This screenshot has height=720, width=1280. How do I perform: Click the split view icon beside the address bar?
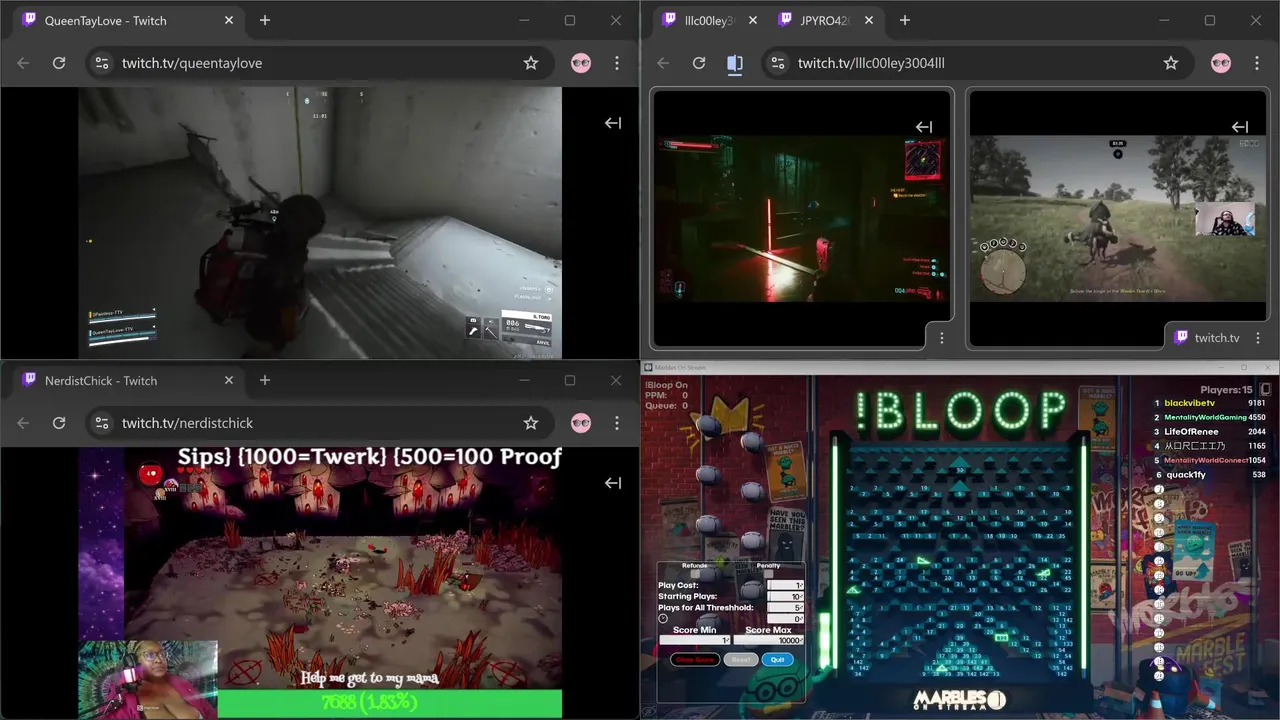pyautogui.click(x=735, y=63)
